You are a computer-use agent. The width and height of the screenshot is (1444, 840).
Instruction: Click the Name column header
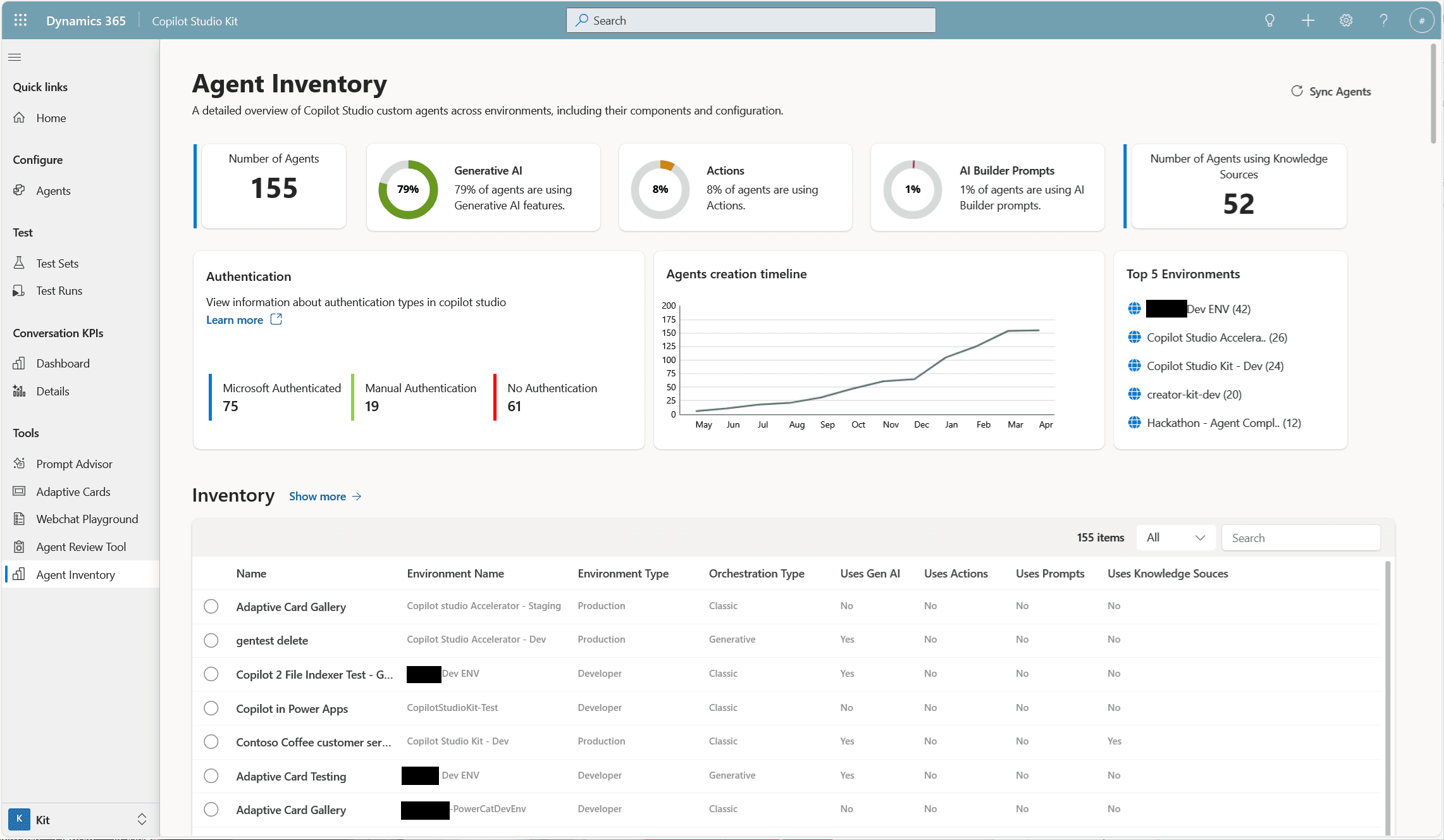(x=251, y=573)
